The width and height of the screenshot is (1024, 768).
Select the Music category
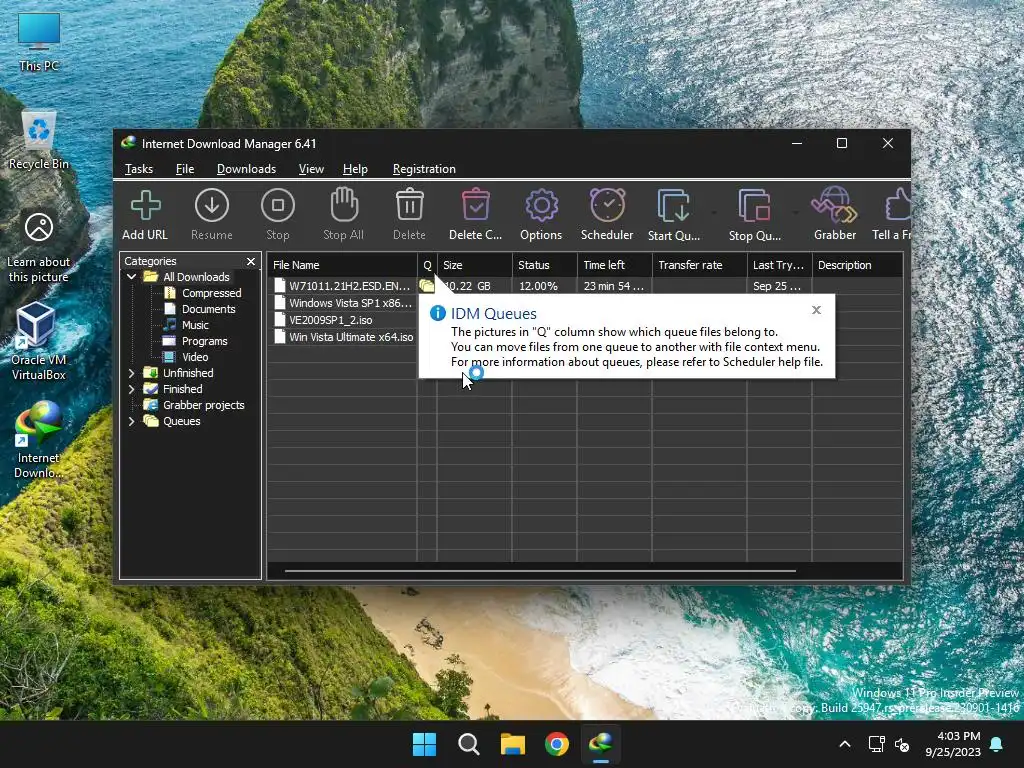coord(187,325)
